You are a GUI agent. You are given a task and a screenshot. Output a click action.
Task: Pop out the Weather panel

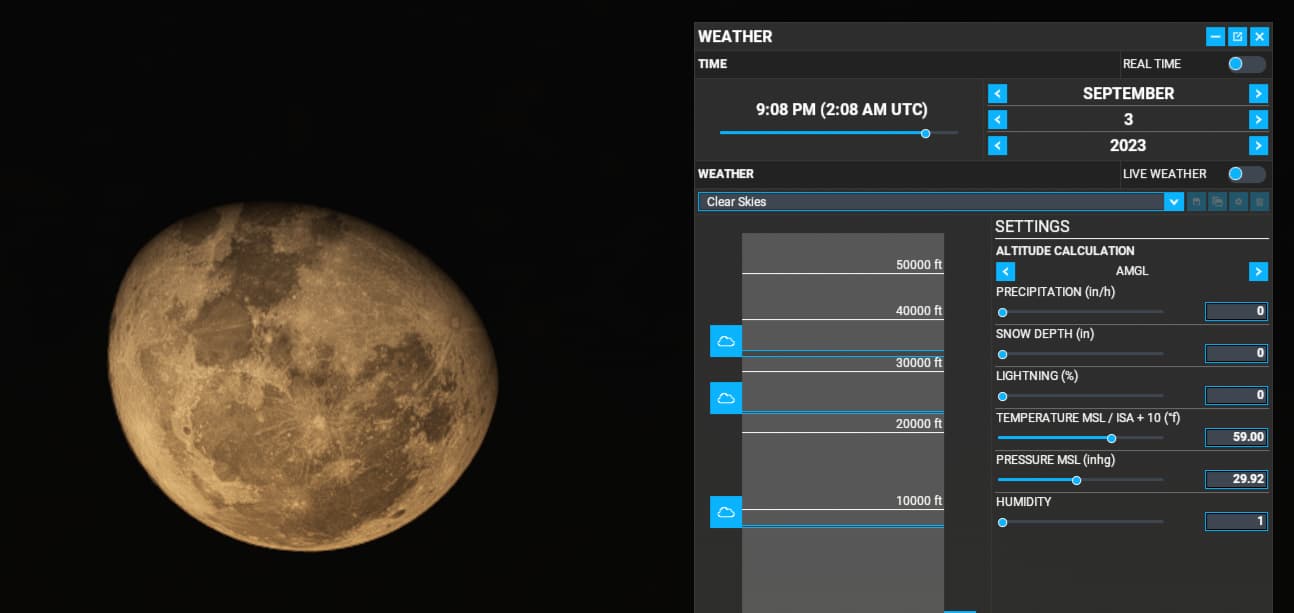pos(1237,37)
